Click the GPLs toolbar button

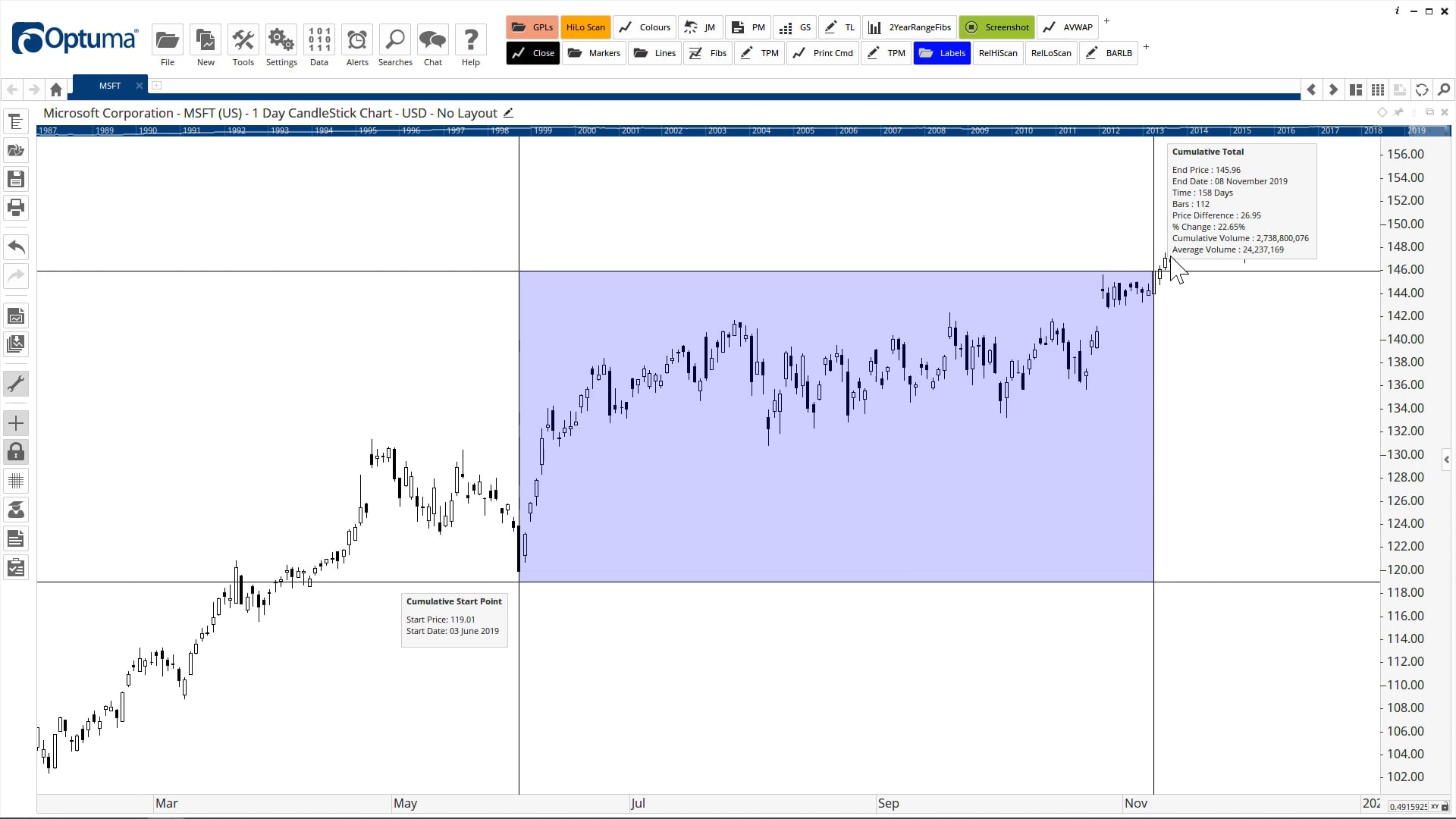point(532,27)
